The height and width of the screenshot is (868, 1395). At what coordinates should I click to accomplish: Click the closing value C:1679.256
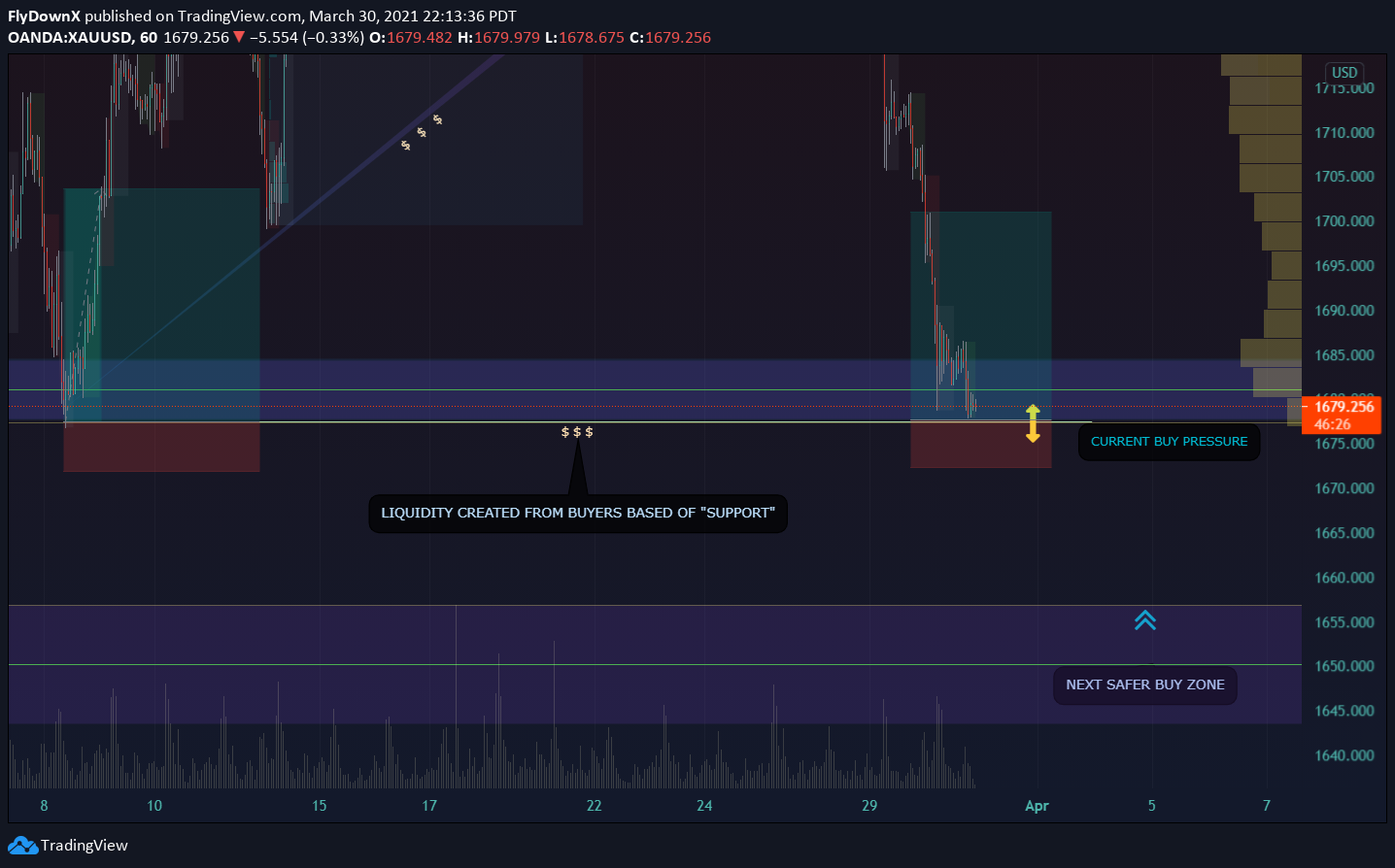[x=670, y=37]
